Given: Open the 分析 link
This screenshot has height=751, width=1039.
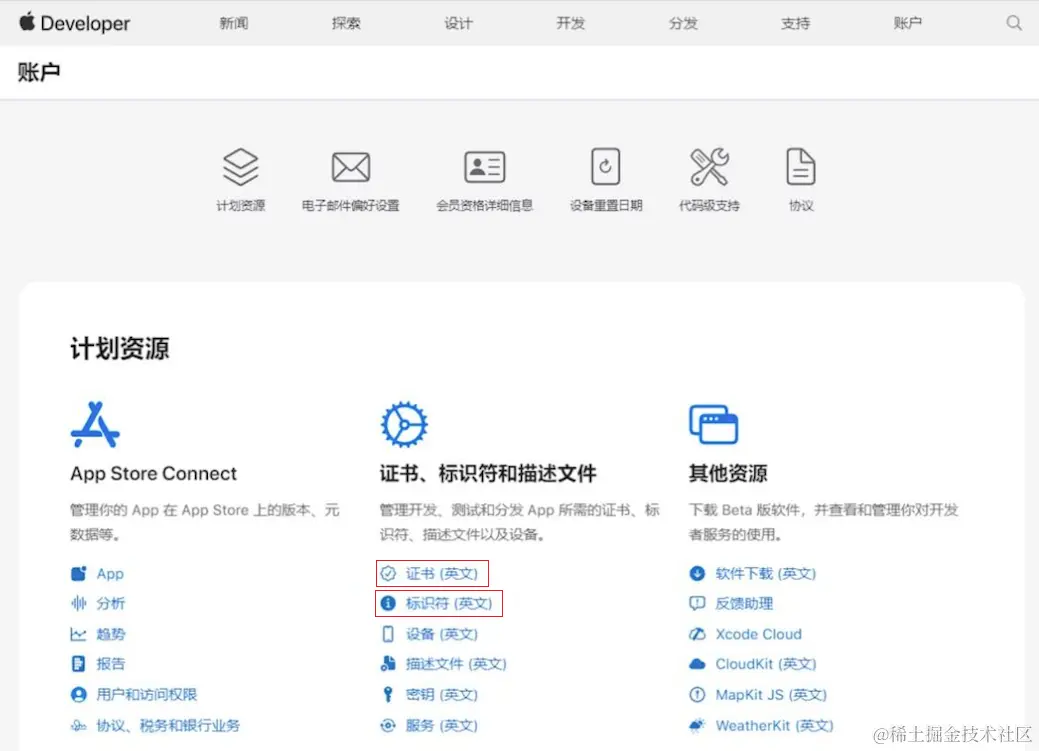Looking at the screenshot, I should click(x=111, y=603).
